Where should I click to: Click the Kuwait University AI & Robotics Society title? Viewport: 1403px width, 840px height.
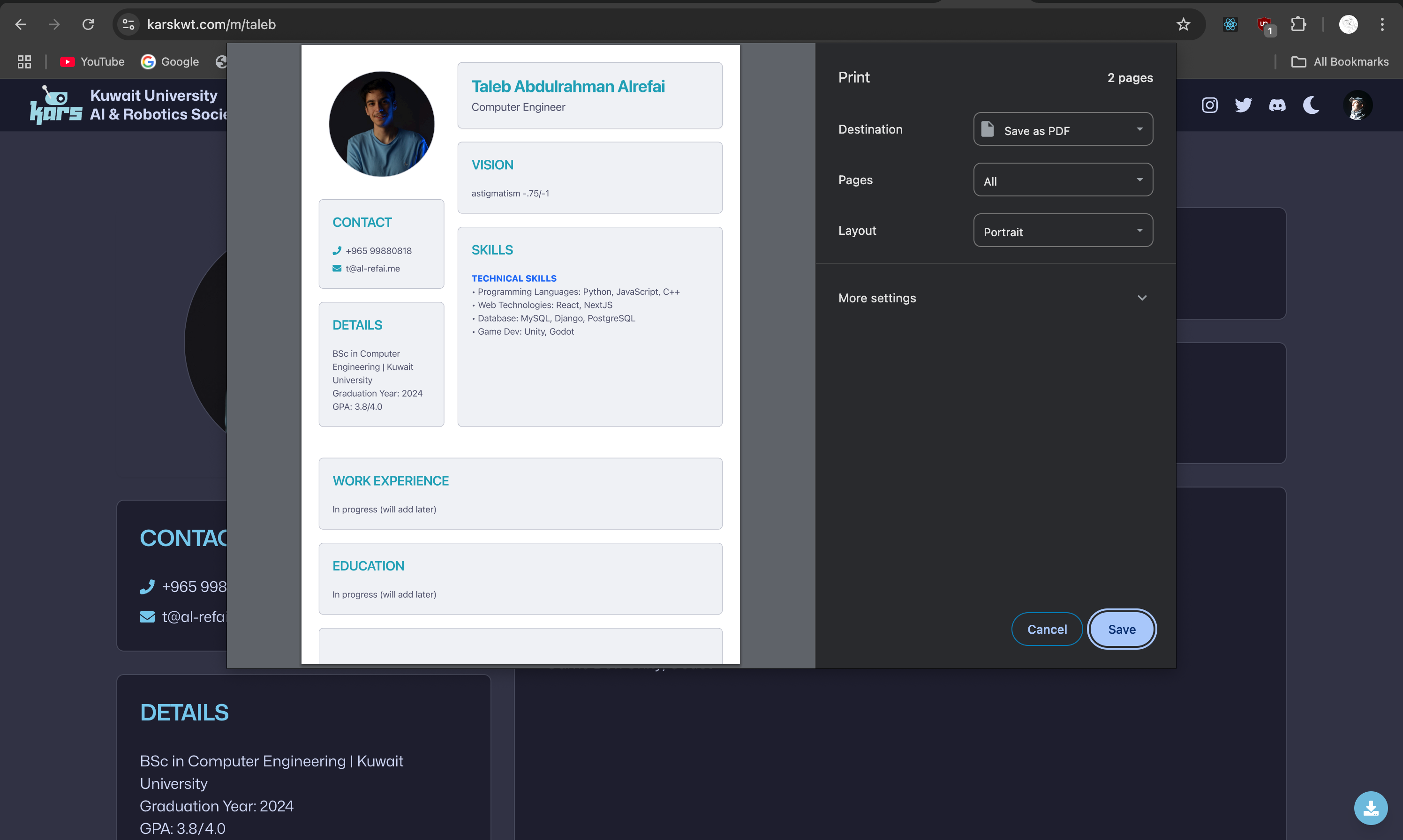[x=158, y=105]
